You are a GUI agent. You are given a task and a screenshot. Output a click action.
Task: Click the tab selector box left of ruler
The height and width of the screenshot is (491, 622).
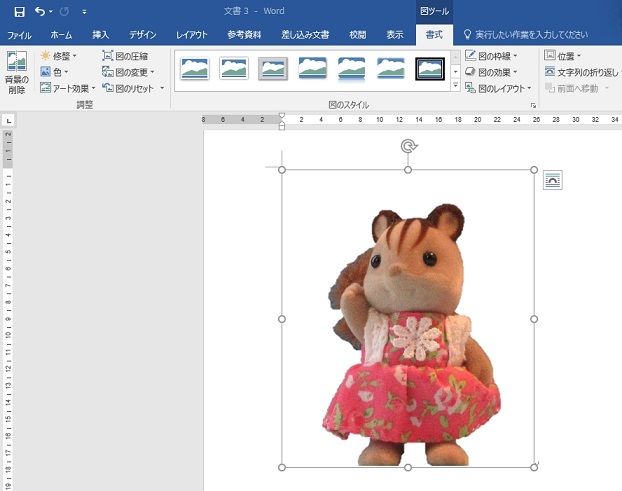8,121
